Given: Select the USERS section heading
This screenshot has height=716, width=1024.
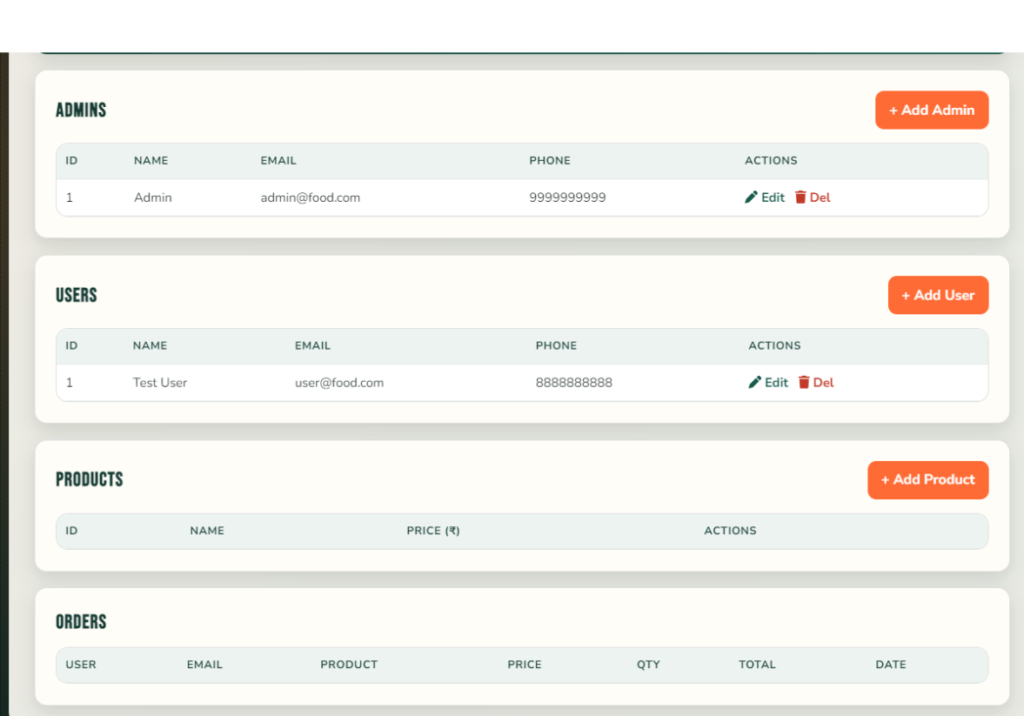Looking at the screenshot, I should click(x=76, y=295).
